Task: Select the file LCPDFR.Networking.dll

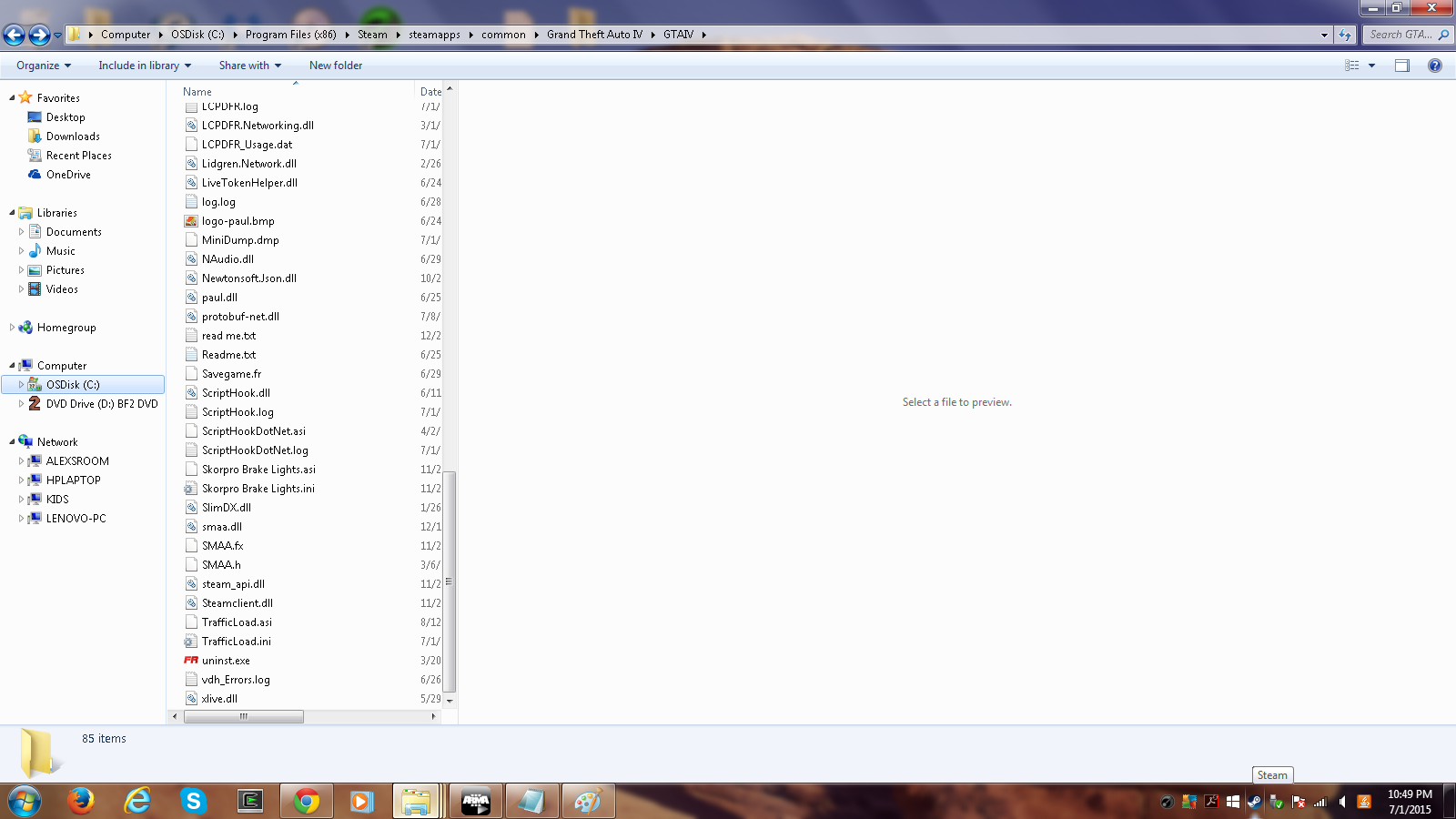Action: click(x=258, y=126)
